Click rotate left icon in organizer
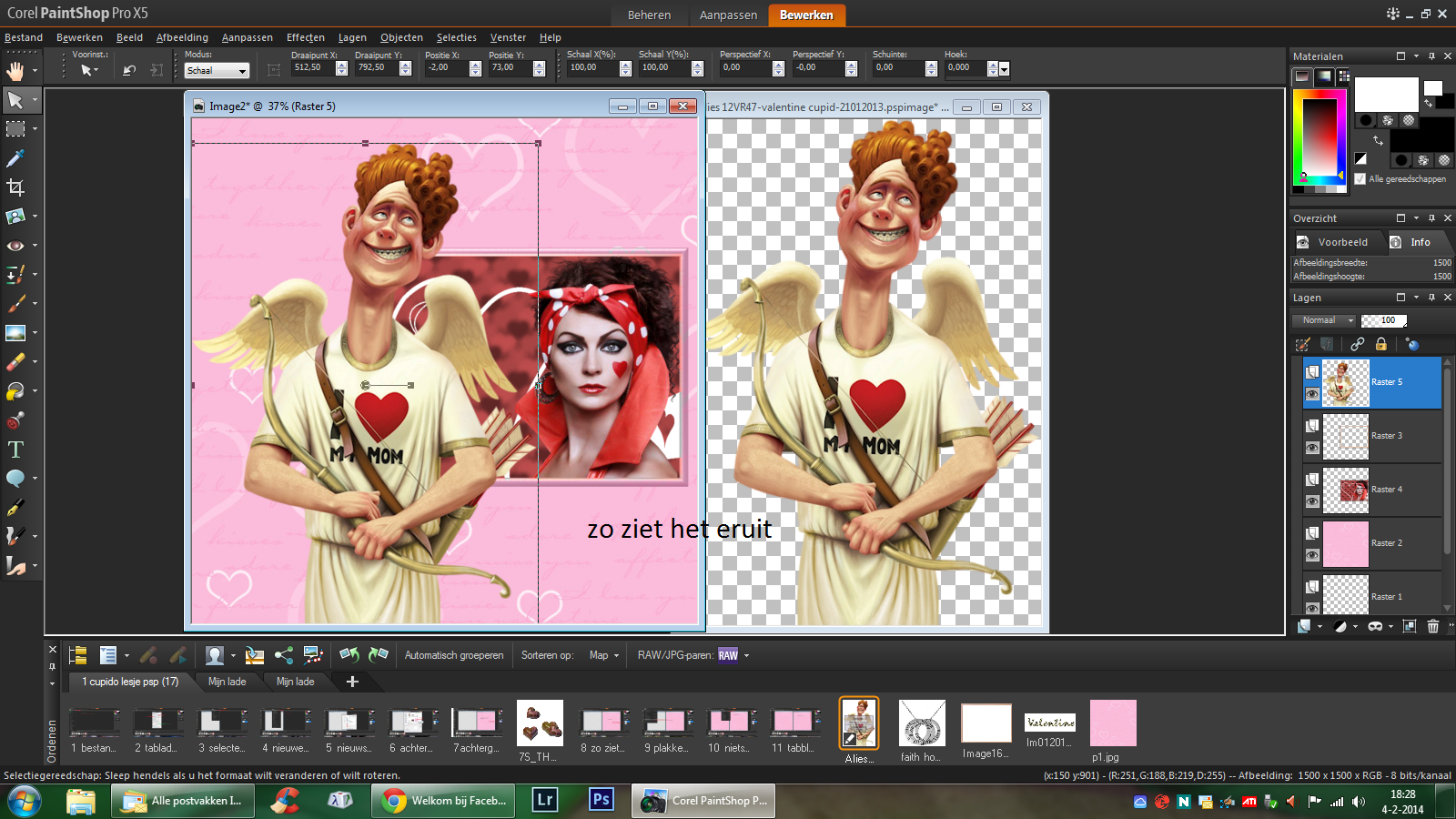The height and width of the screenshot is (819, 1456). click(x=349, y=654)
